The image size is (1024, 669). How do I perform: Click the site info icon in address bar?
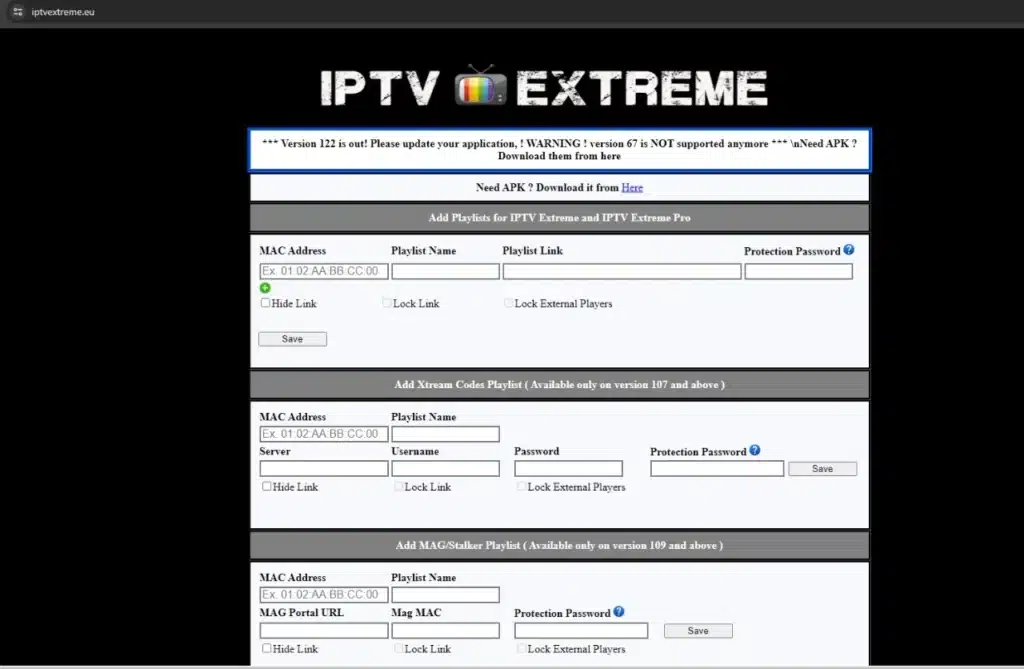coord(17,11)
